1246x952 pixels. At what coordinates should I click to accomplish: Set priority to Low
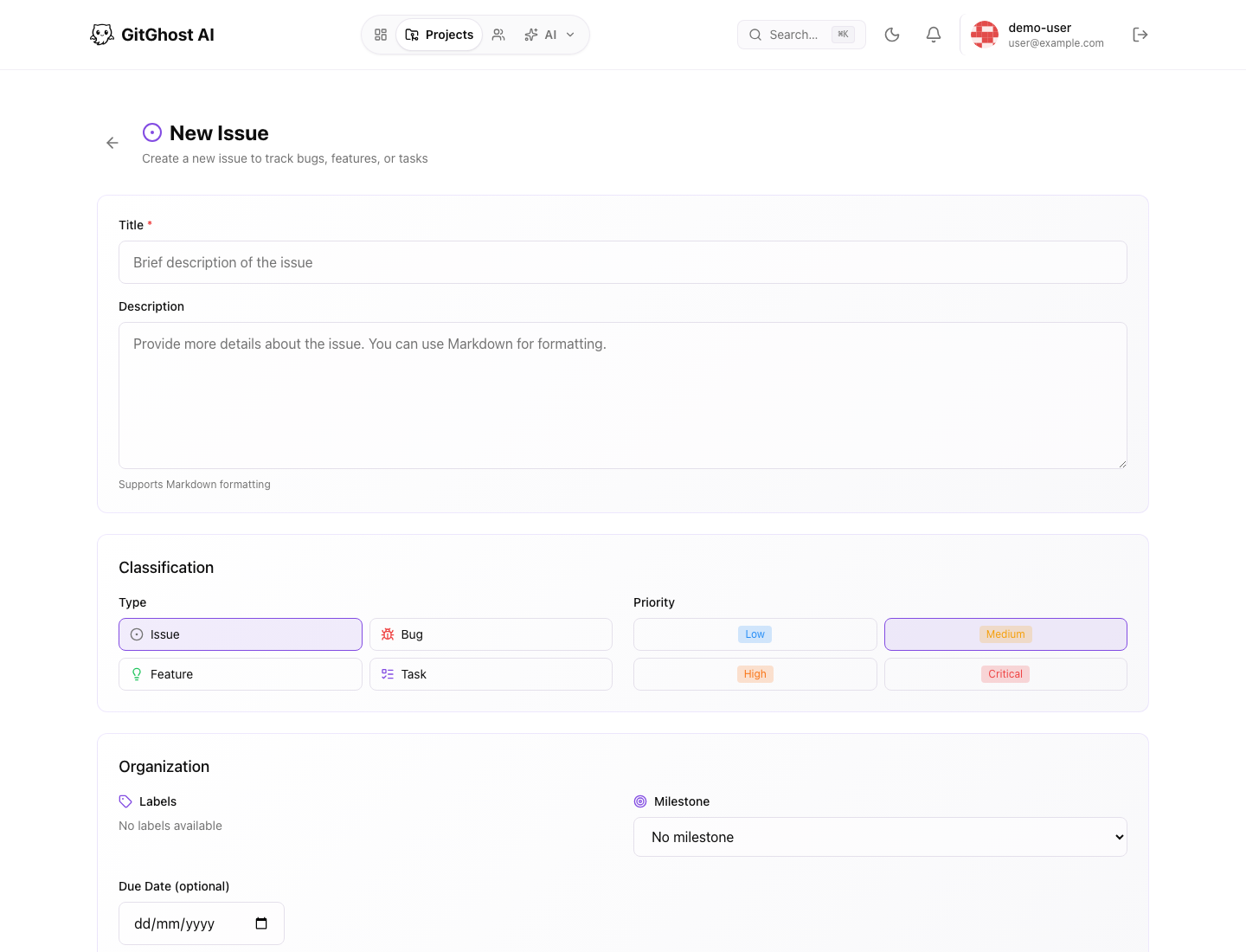tap(755, 634)
